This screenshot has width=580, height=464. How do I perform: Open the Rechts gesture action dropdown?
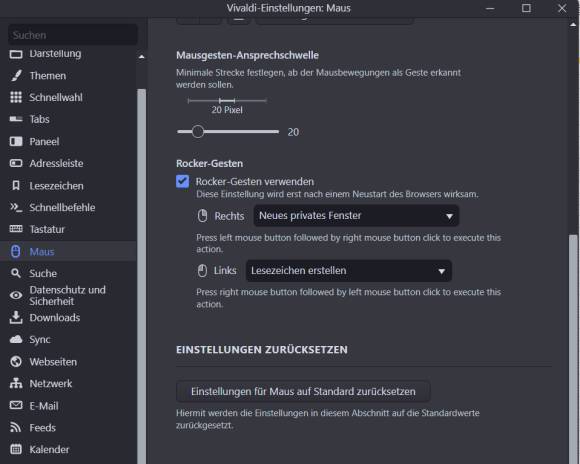pyautogui.click(x=356, y=216)
